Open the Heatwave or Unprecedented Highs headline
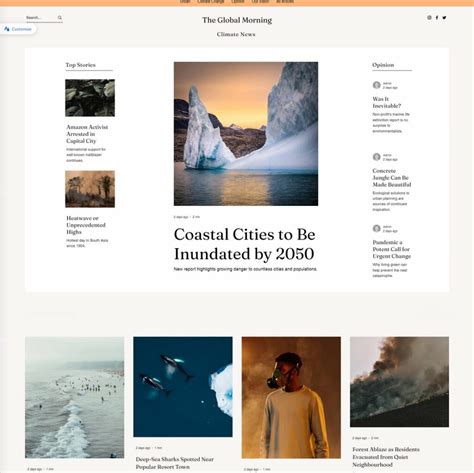This screenshot has width=474, height=473. pyautogui.click(x=86, y=225)
